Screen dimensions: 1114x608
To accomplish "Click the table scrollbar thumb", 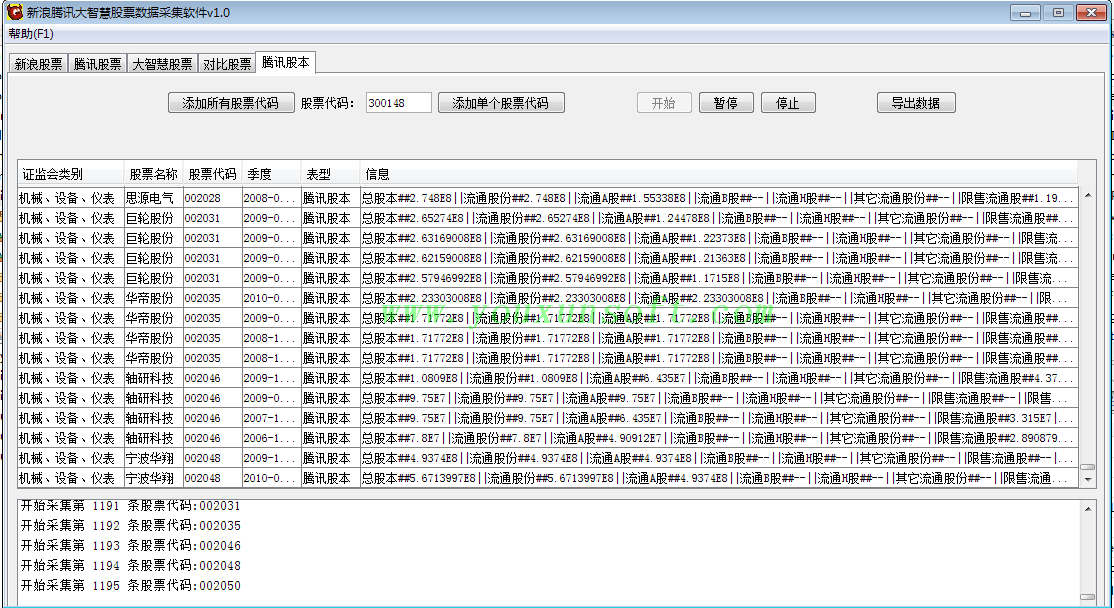I will (1087, 467).
